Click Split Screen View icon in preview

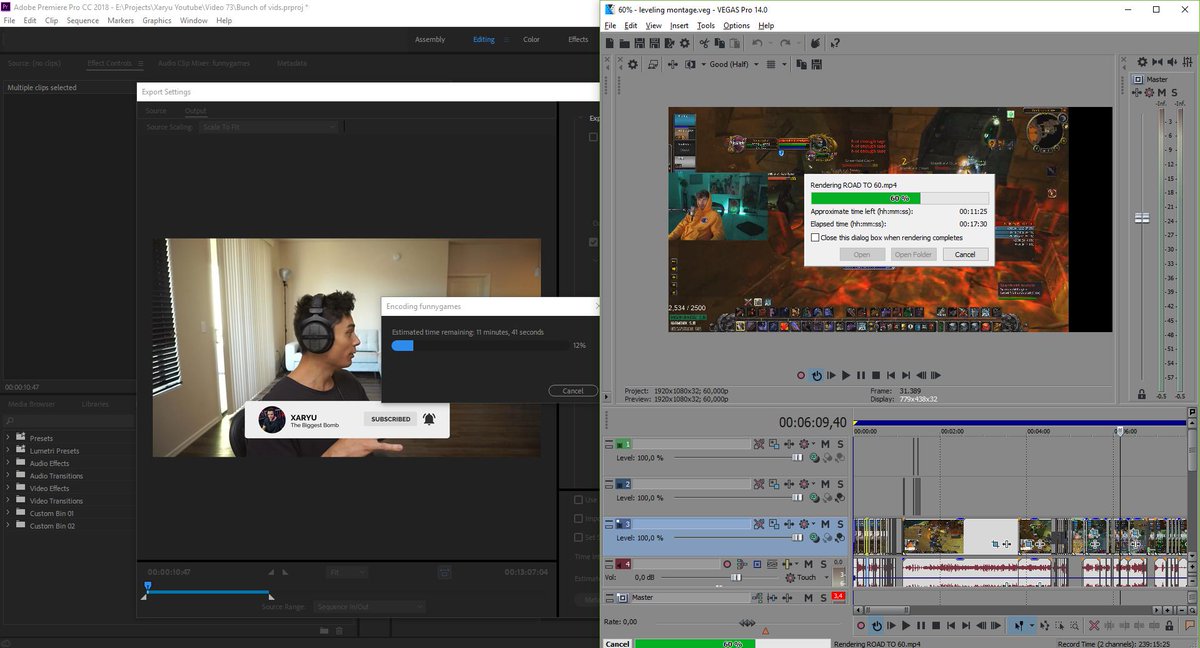(x=690, y=64)
